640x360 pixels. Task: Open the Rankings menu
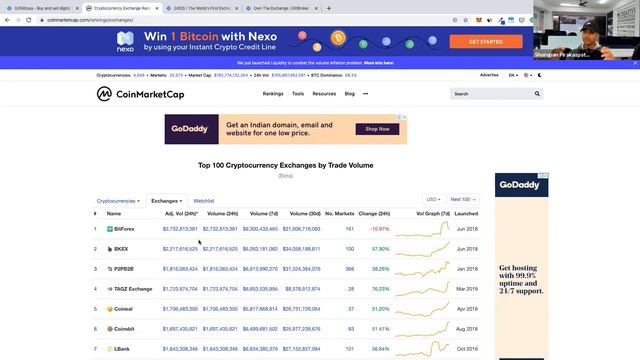[273, 94]
